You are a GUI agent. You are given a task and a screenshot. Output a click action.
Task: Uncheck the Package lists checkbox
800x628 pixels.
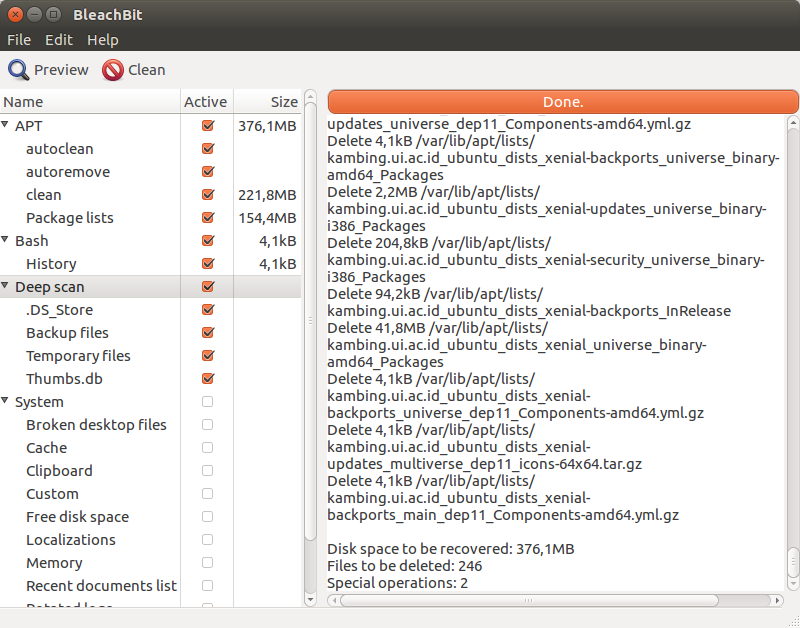(208, 217)
